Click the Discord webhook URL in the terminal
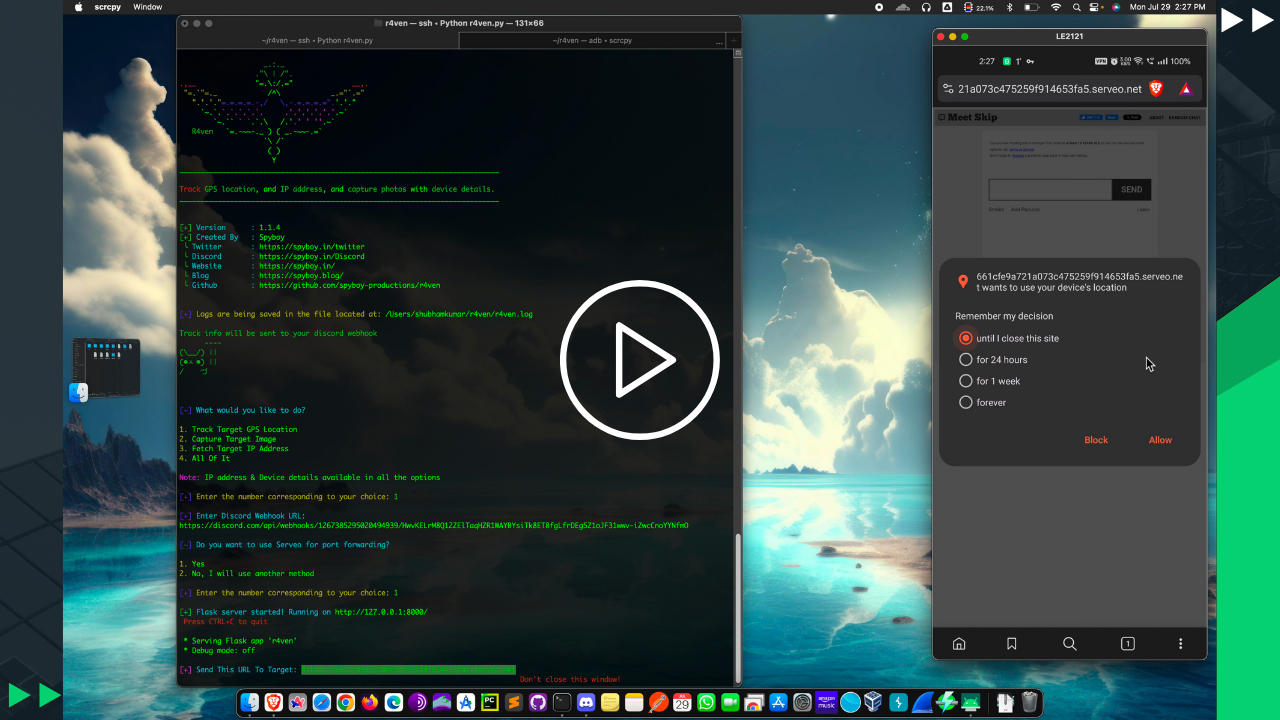Image resolution: width=1280 pixels, height=720 pixels. (434, 525)
